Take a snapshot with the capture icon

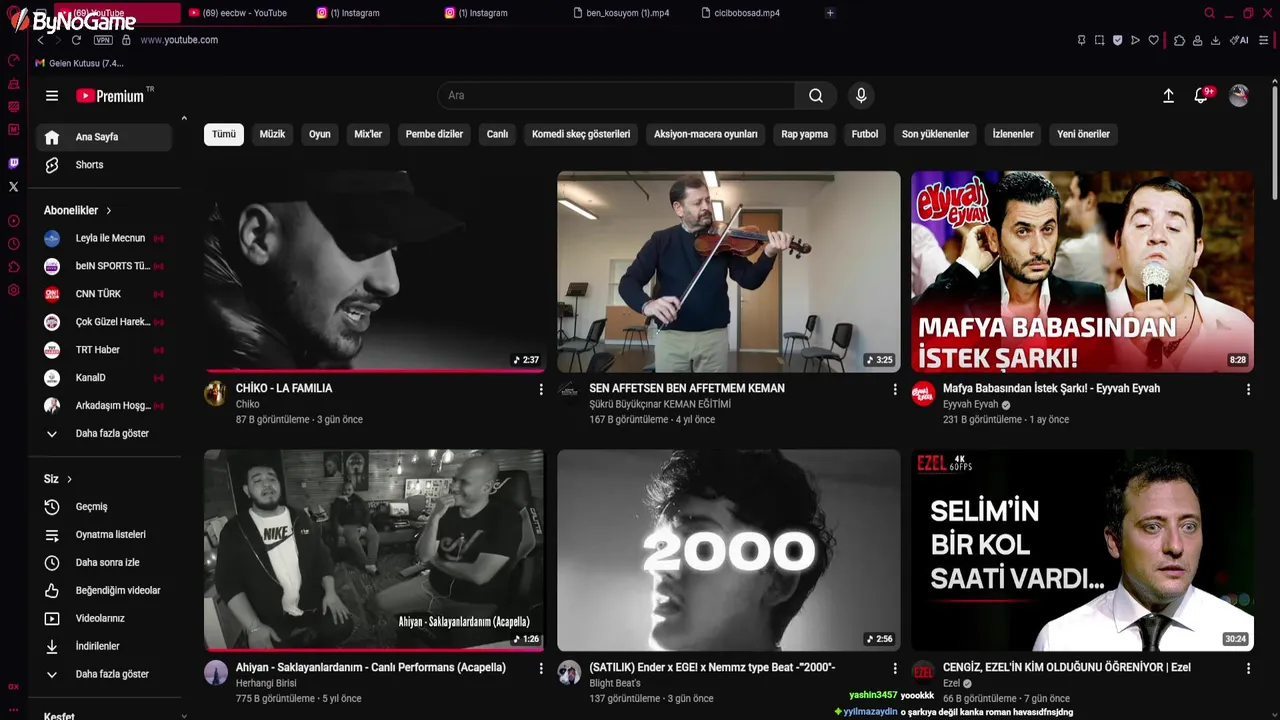coord(1099,40)
